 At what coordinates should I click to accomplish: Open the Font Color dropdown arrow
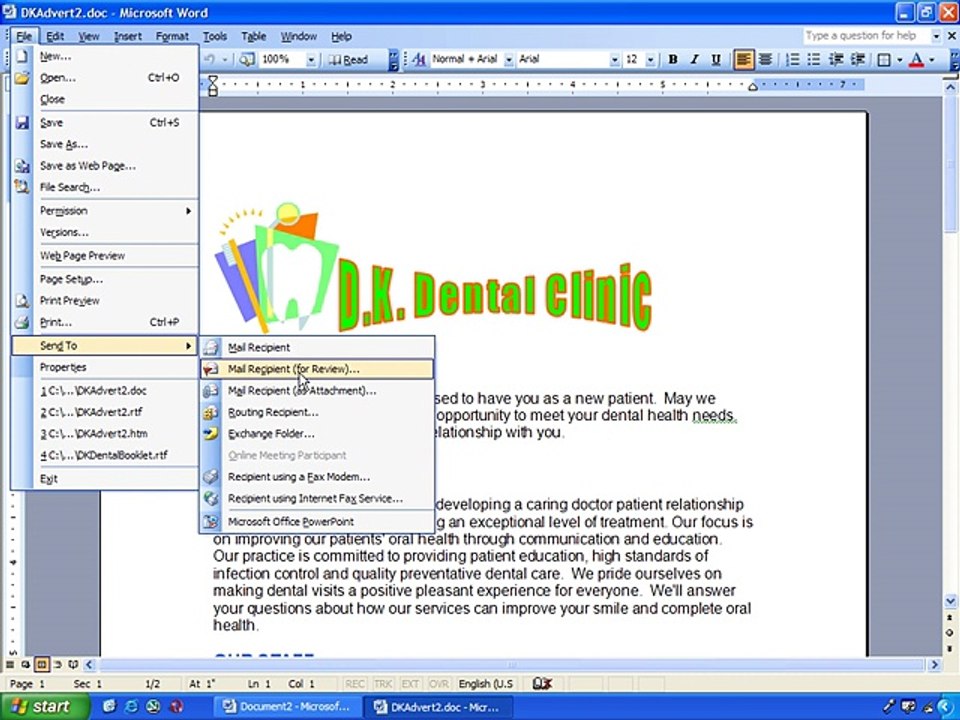click(x=932, y=59)
